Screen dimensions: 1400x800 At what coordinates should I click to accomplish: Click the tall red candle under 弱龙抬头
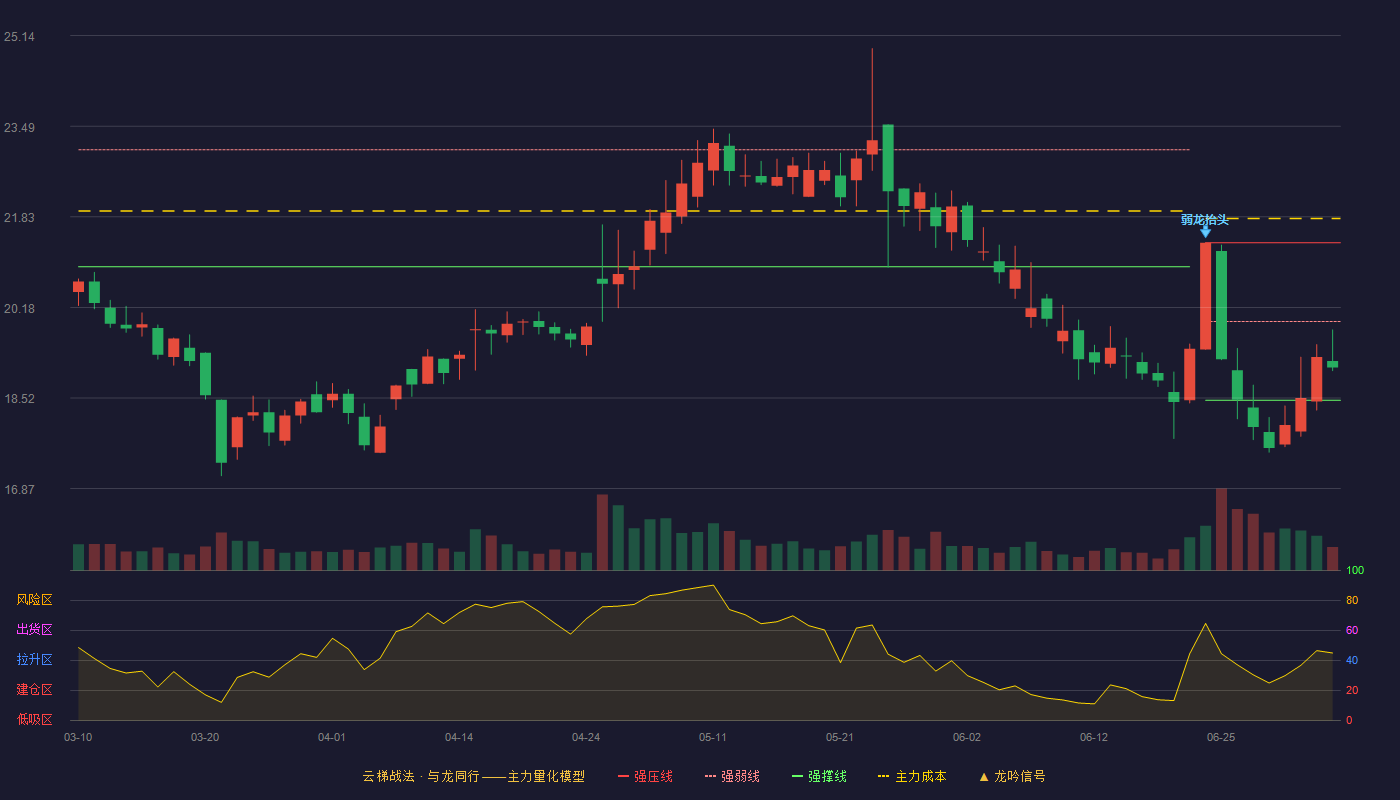[1205, 296]
